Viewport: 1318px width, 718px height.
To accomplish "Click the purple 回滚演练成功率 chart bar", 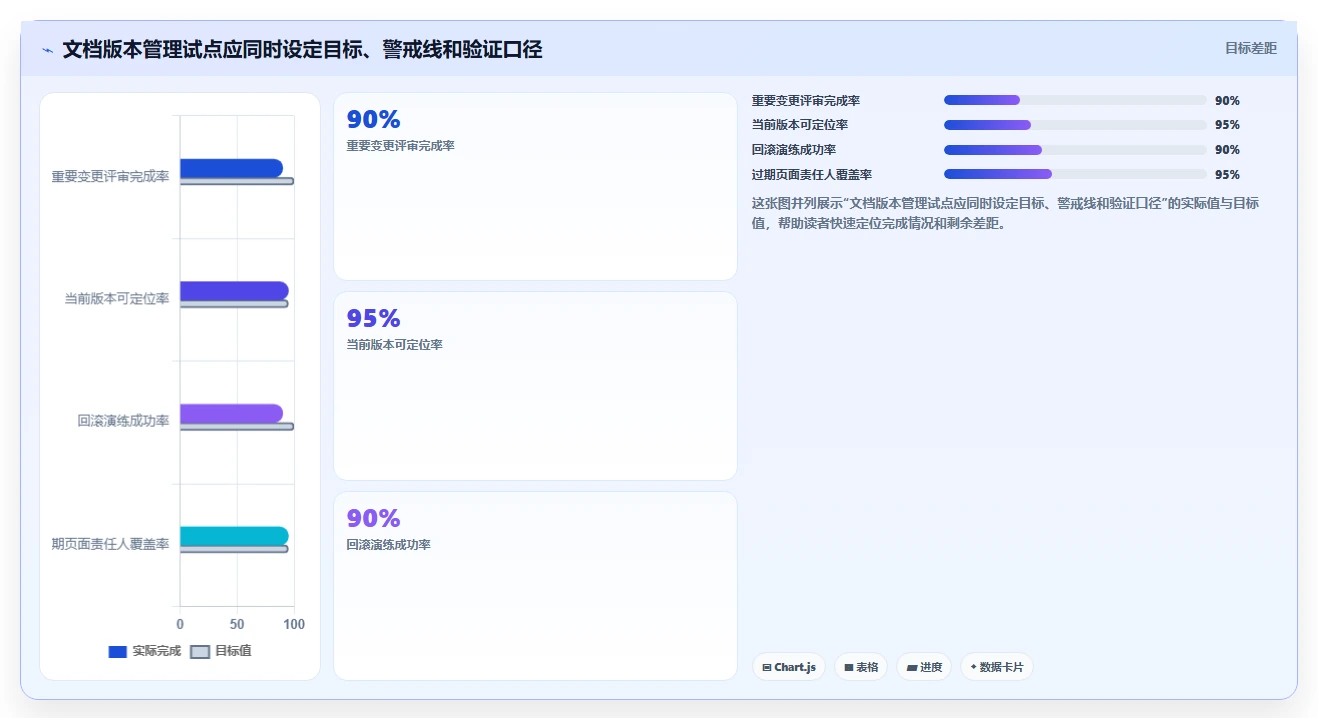I will click(231, 413).
